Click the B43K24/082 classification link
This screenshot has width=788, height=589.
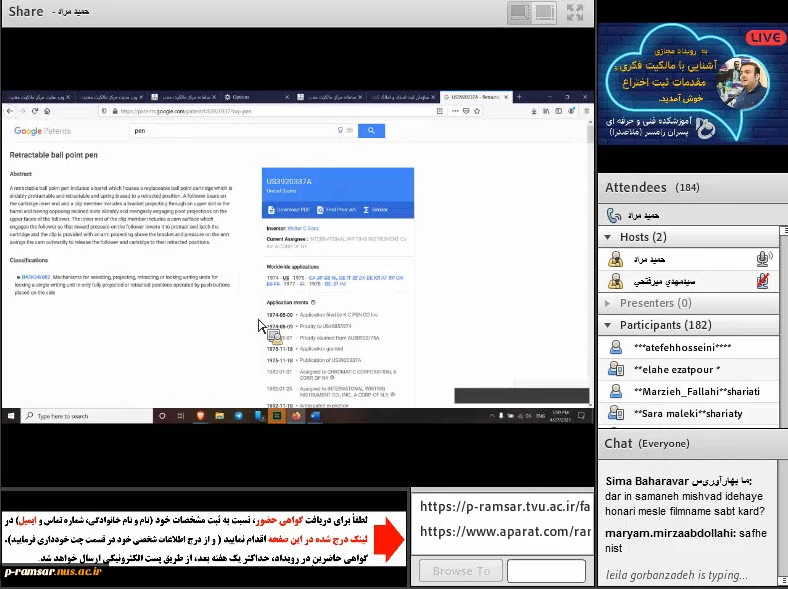pos(36,277)
